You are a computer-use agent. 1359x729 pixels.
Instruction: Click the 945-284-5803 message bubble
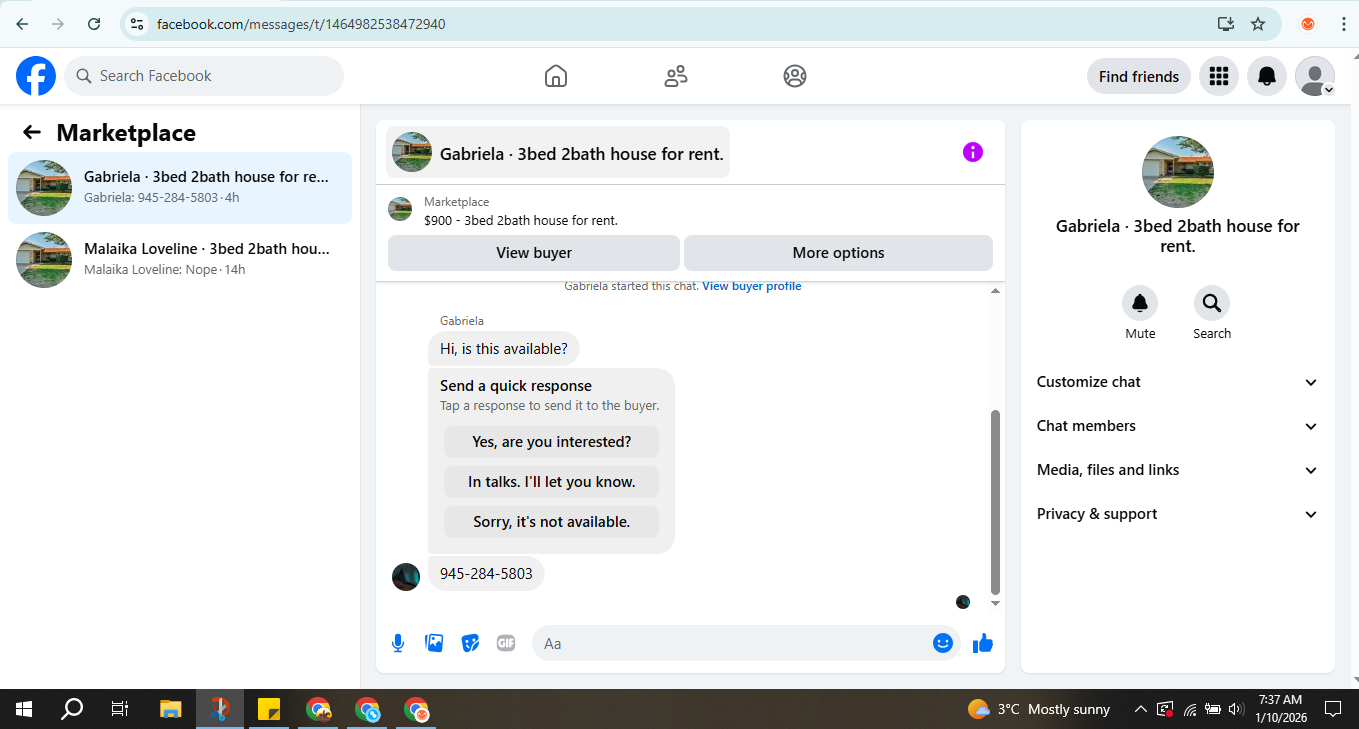[x=486, y=574]
